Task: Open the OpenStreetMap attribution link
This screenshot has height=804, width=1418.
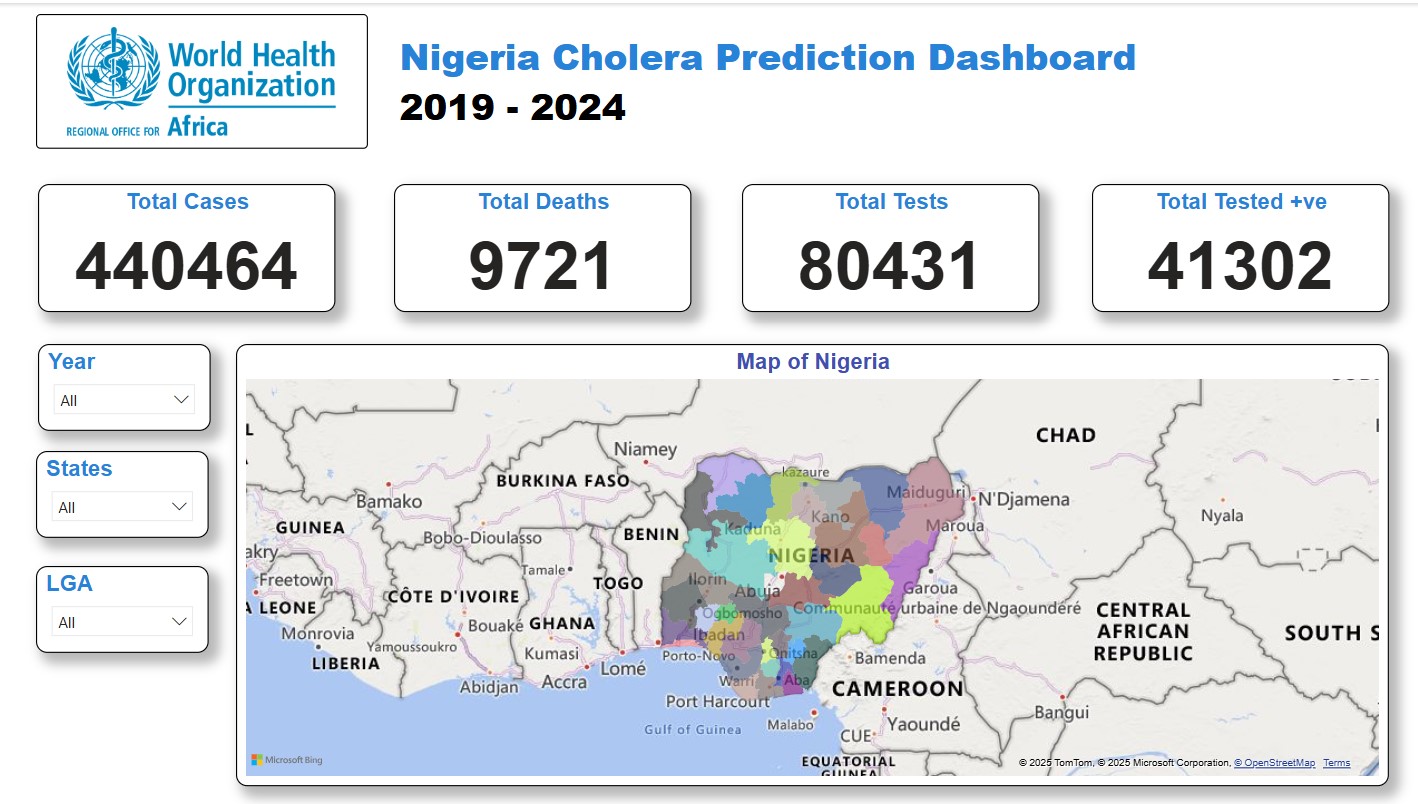Action: tap(1274, 763)
